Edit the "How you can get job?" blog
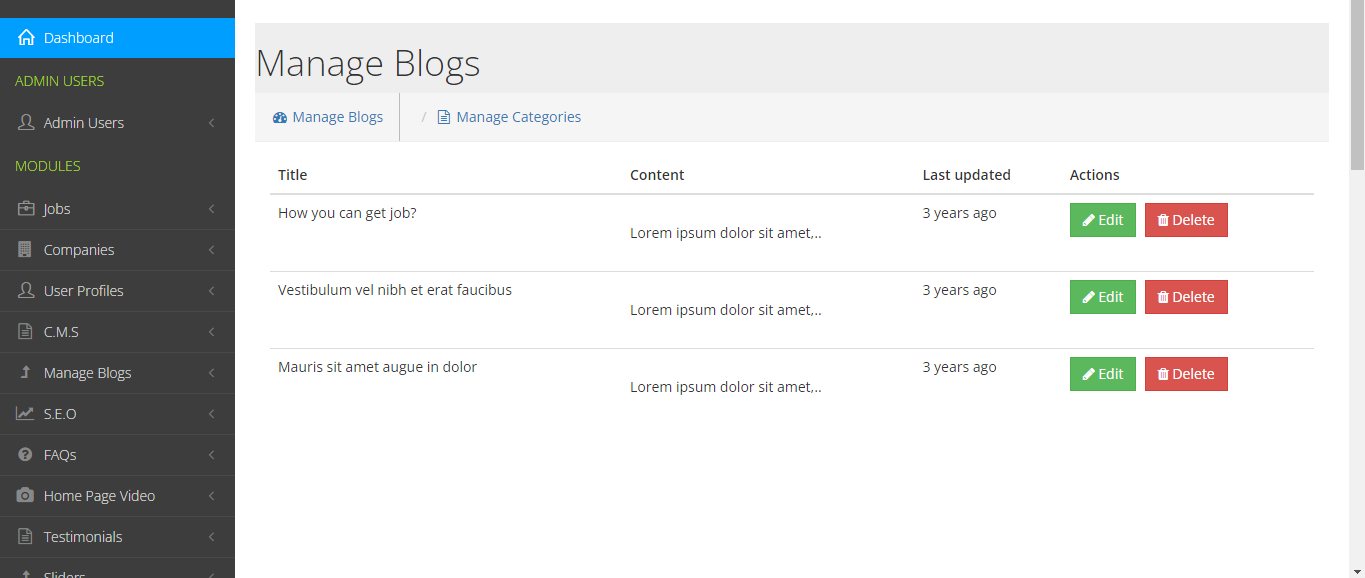Image resolution: width=1365 pixels, height=578 pixels. [1102, 220]
